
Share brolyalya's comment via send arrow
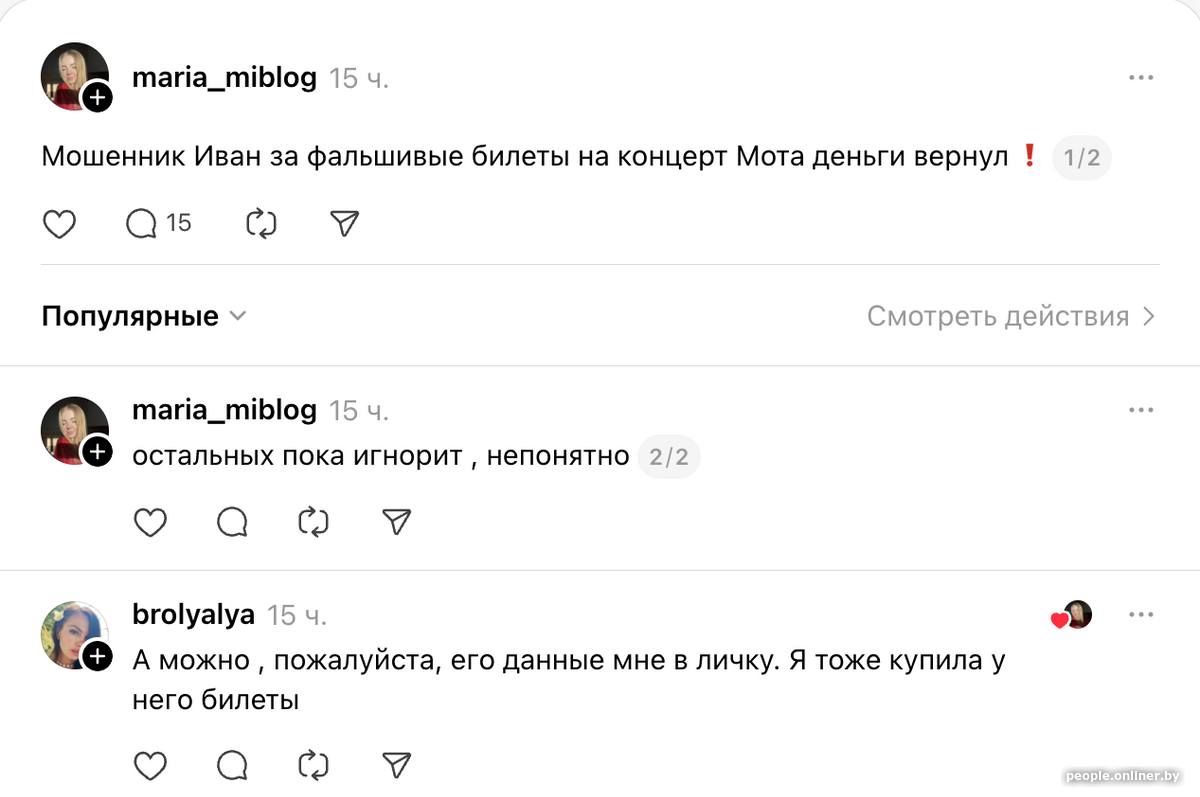[x=396, y=765]
